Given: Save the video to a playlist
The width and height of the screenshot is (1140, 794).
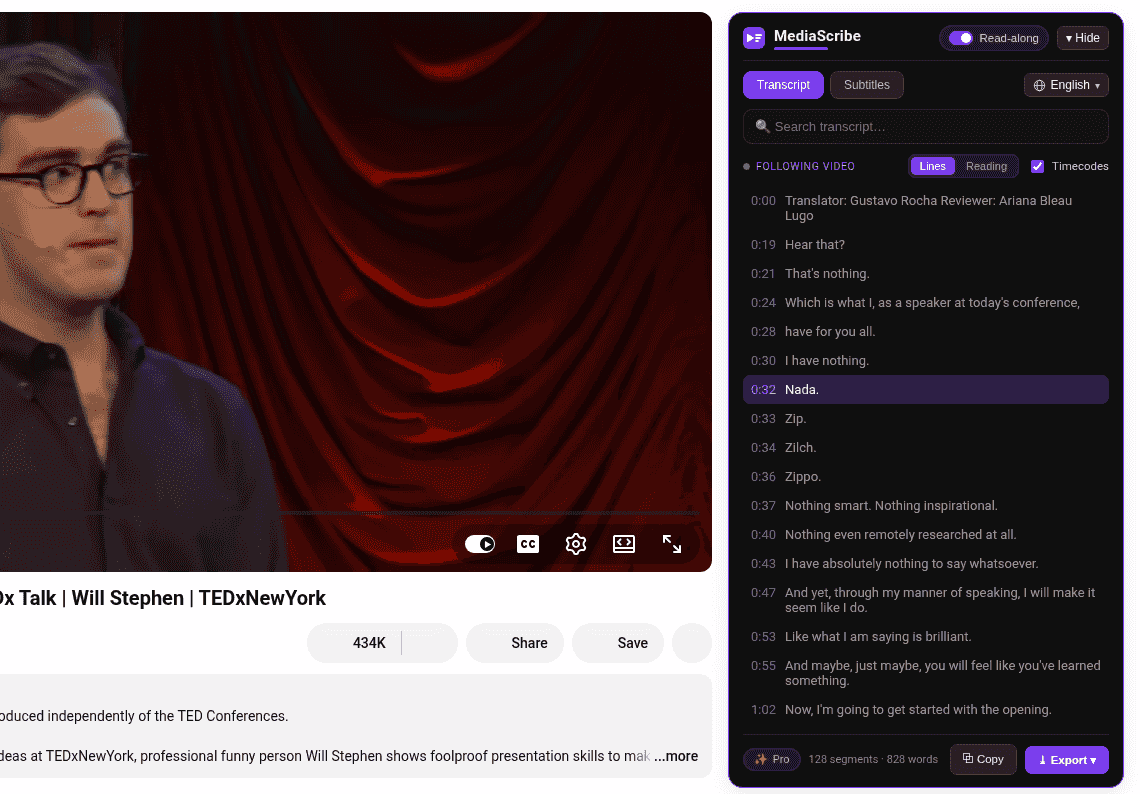Looking at the screenshot, I should click(x=618, y=643).
